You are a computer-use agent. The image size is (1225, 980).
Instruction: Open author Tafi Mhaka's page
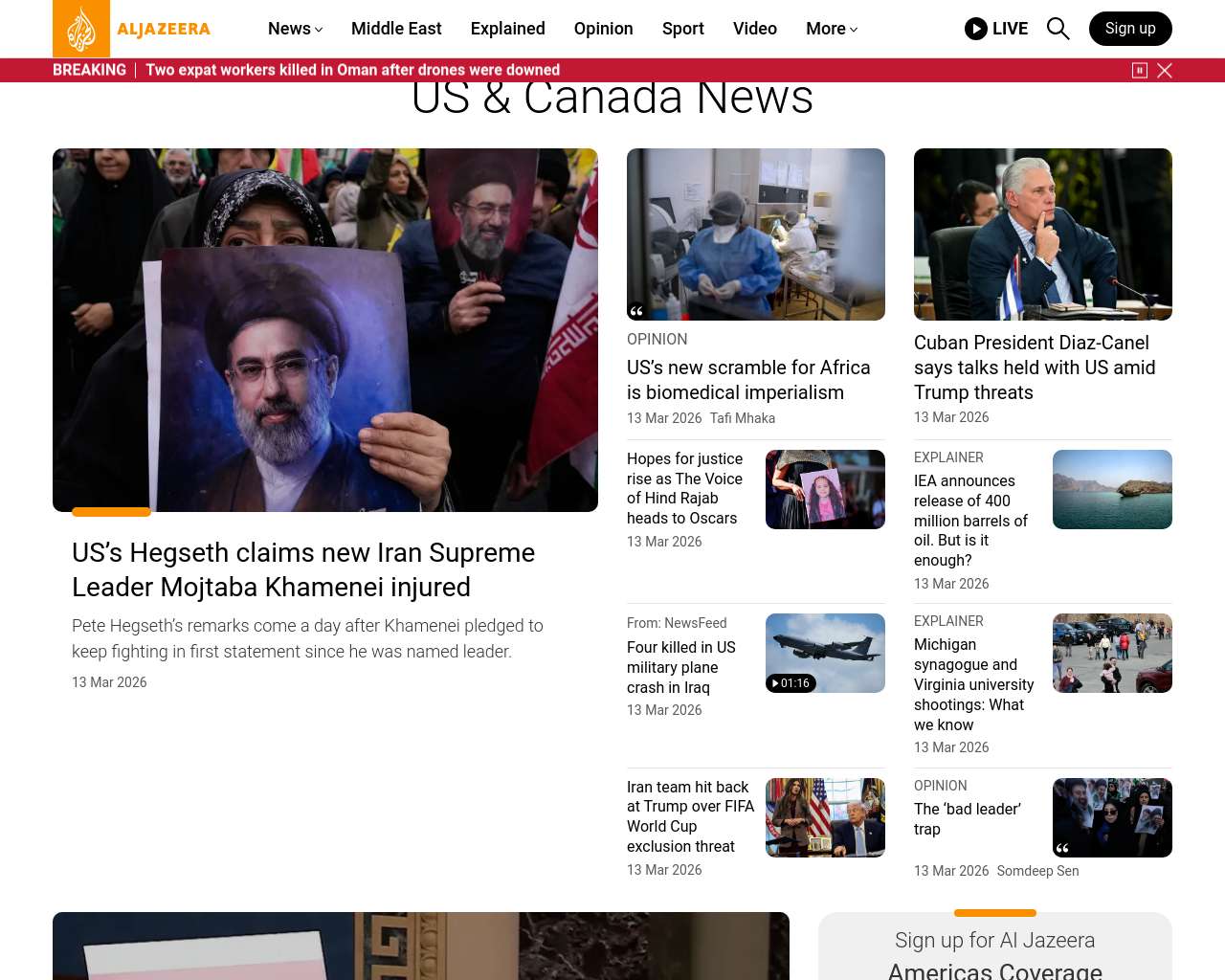pos(742,418)
